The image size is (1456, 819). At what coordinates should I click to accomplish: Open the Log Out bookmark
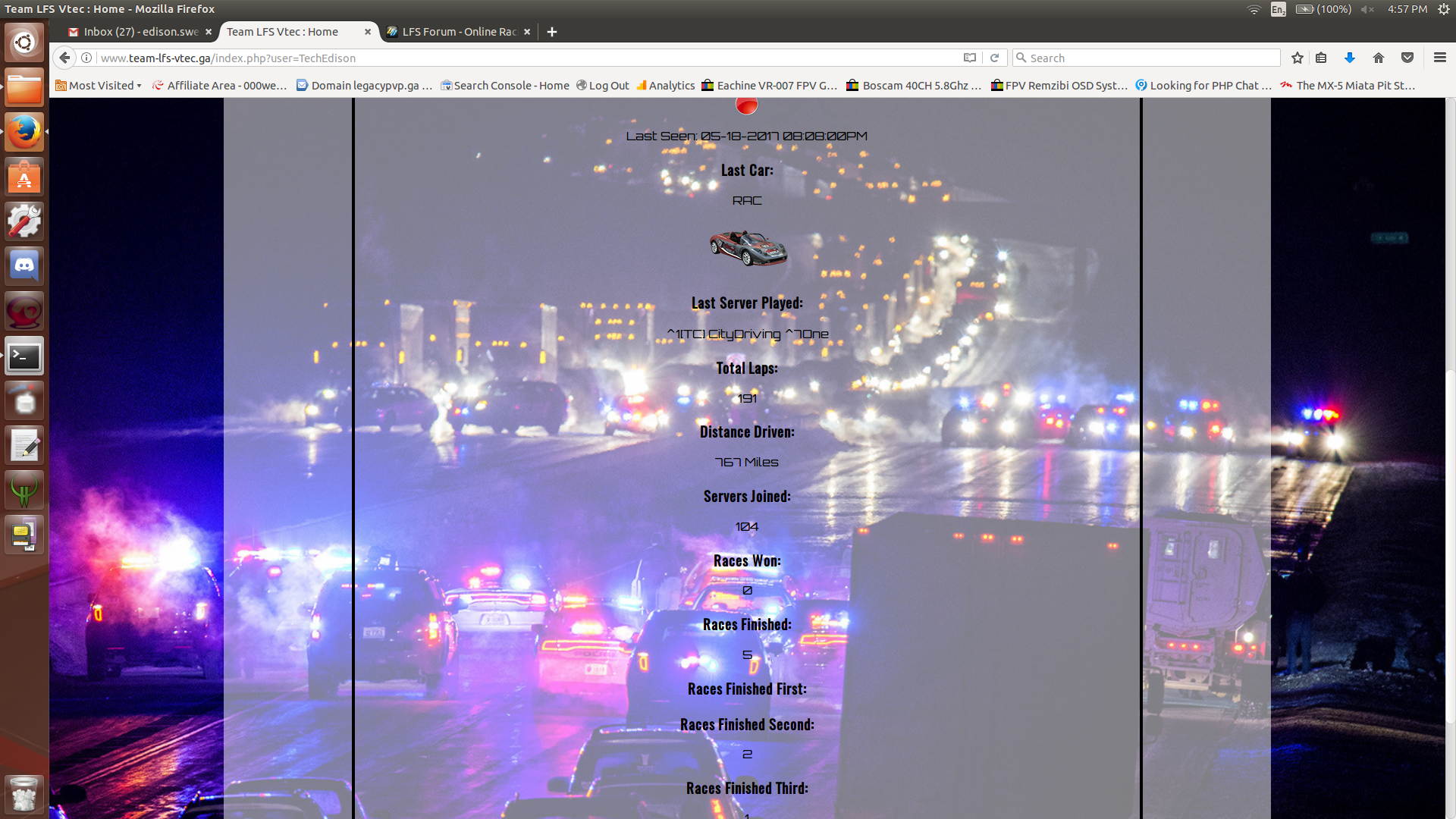[603, 86]
